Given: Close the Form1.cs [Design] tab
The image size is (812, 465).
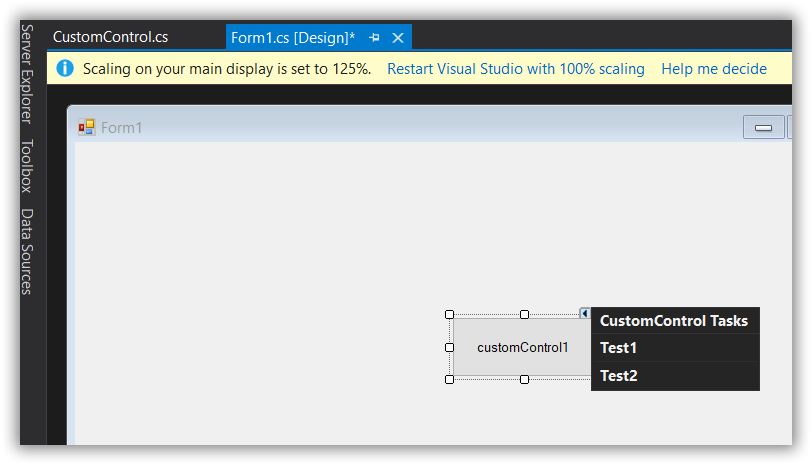Looking at the screenshot, I should click(398, 37).
